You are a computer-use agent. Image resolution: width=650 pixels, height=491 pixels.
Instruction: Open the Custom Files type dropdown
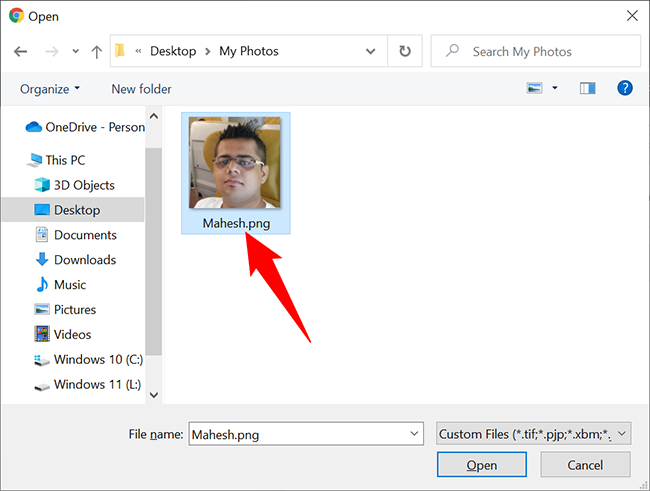pyautogui.click(x=534, y=434)
